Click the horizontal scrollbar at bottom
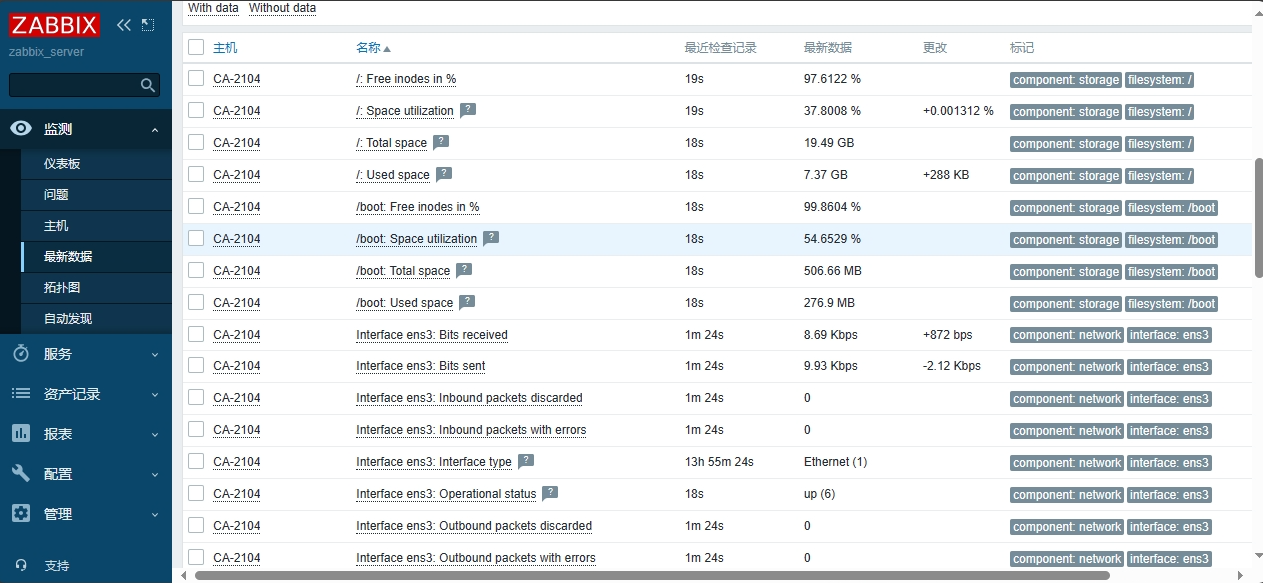 (650, 576)
